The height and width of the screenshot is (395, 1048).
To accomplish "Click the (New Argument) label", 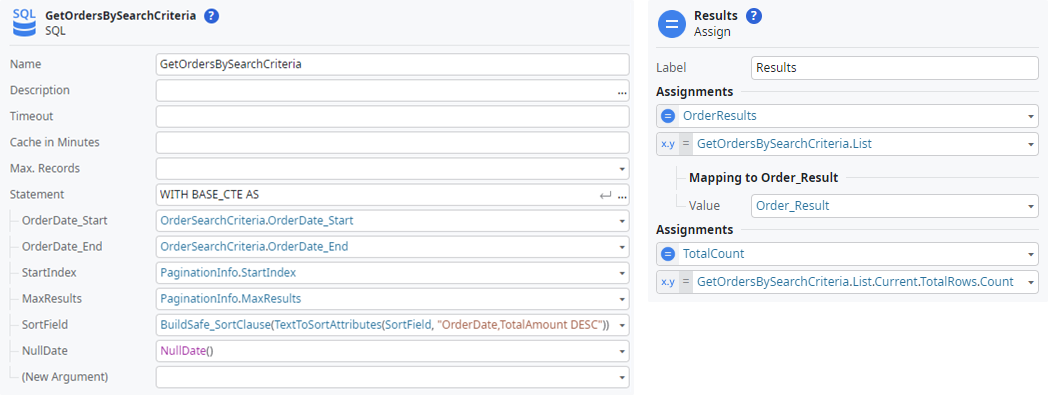I will point(65,377).
